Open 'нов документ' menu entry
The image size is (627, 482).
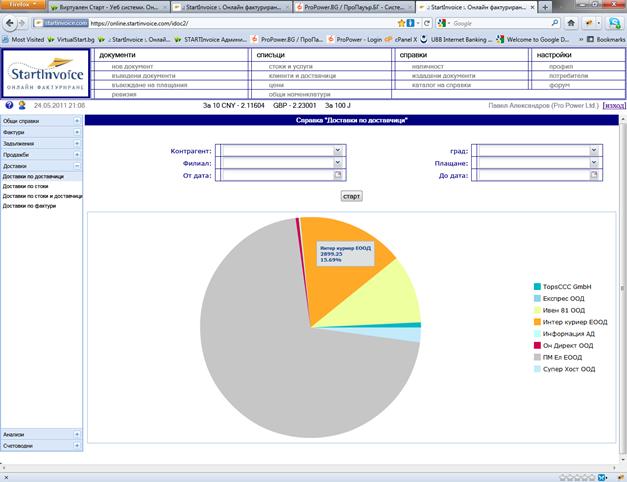click(132, 66)
